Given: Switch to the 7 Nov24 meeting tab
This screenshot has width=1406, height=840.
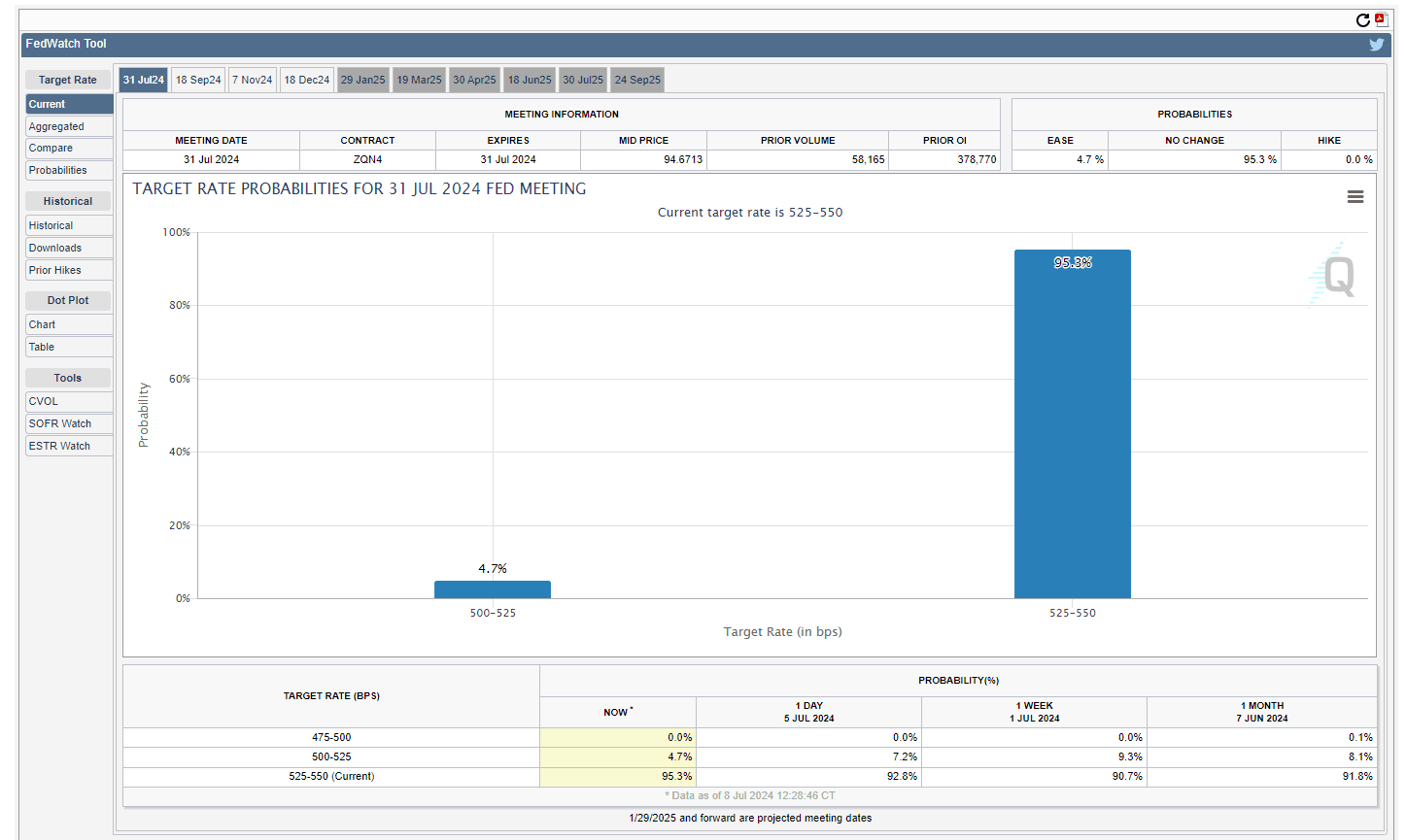Looking at the screenshot, I should pyautogui.click(x=252, y=80).
